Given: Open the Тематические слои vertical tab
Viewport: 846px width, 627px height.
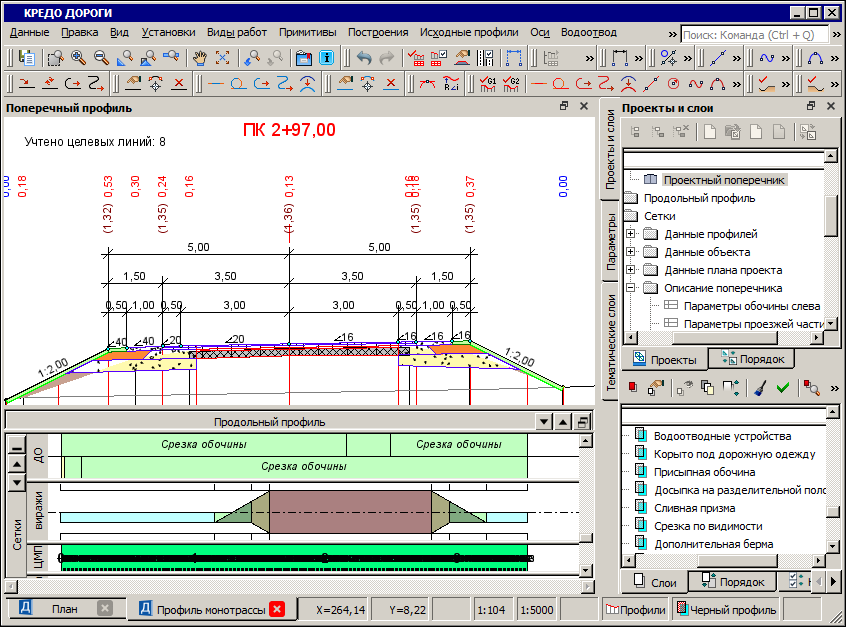Looking at the screenshot, I should click(611, 342).
